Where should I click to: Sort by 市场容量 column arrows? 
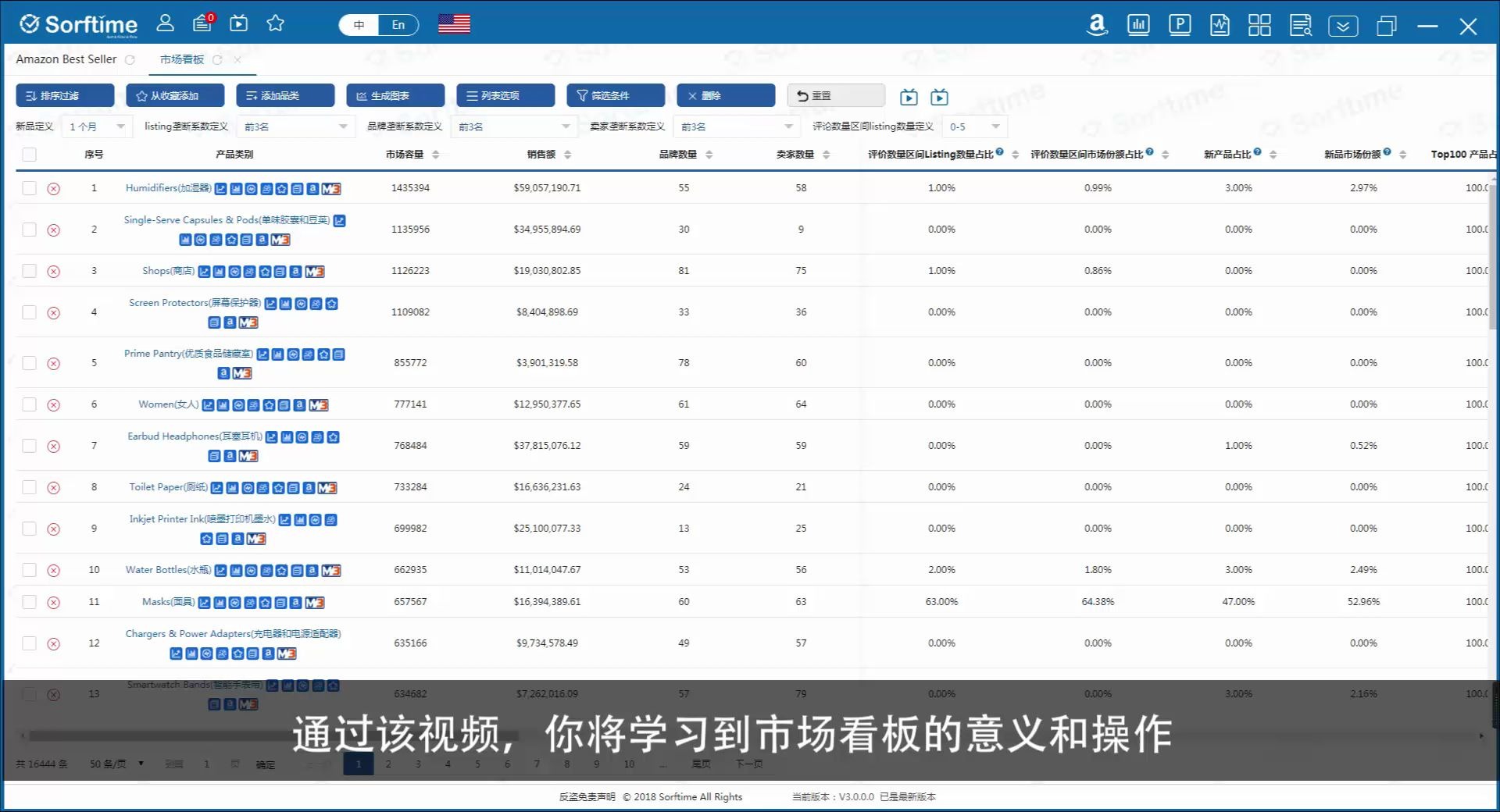[435, 155]
